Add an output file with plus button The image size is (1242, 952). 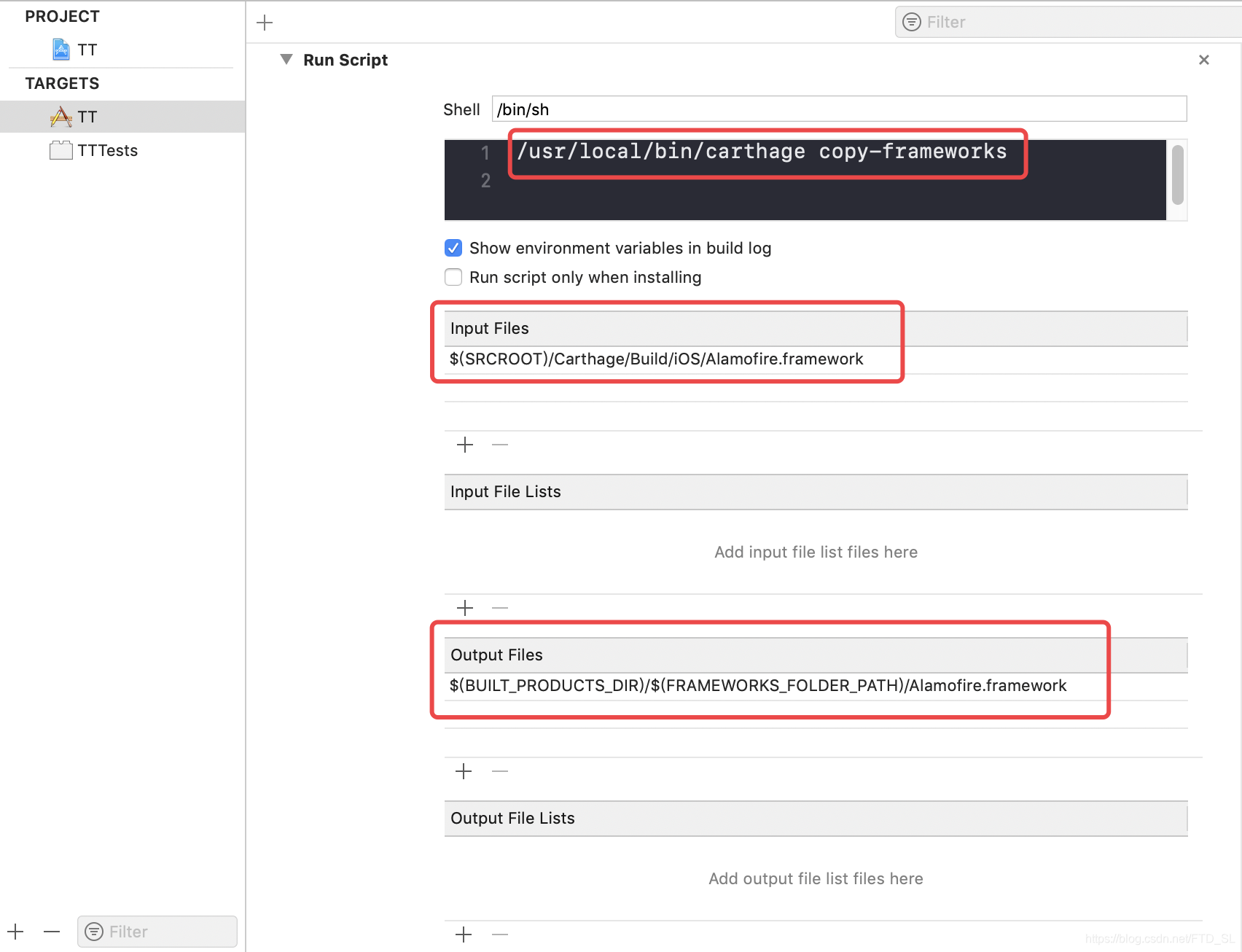pyautogui.click(x=464, y=771)
